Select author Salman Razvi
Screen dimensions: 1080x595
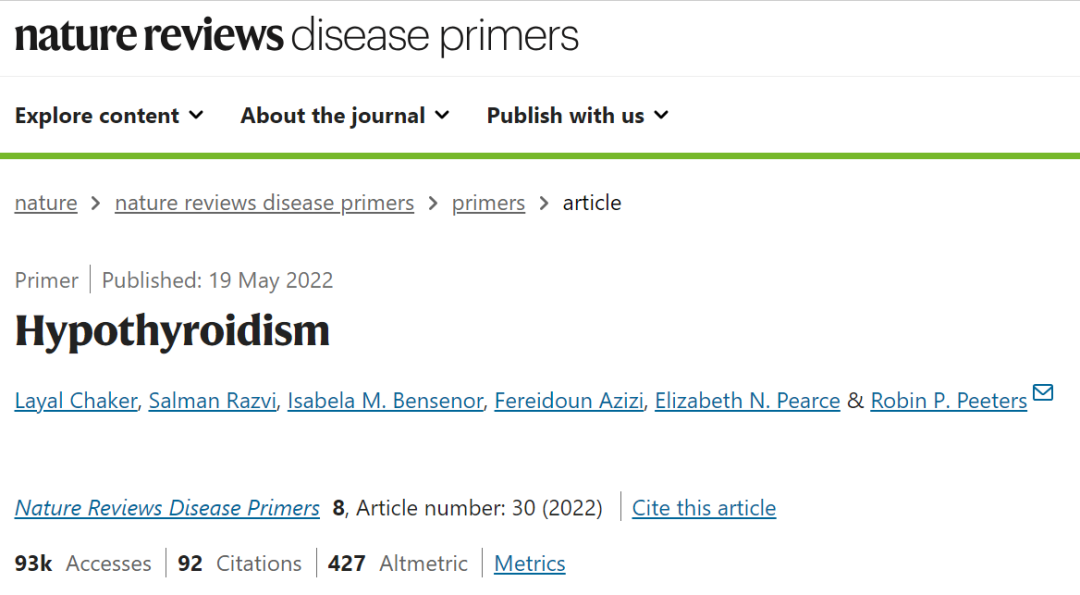tap(212, 401)
